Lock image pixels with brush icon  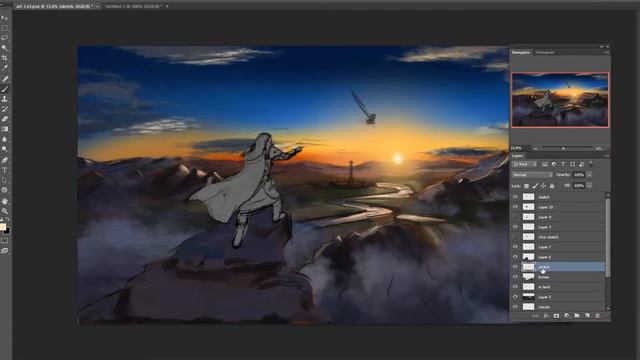tap(535, 186)
